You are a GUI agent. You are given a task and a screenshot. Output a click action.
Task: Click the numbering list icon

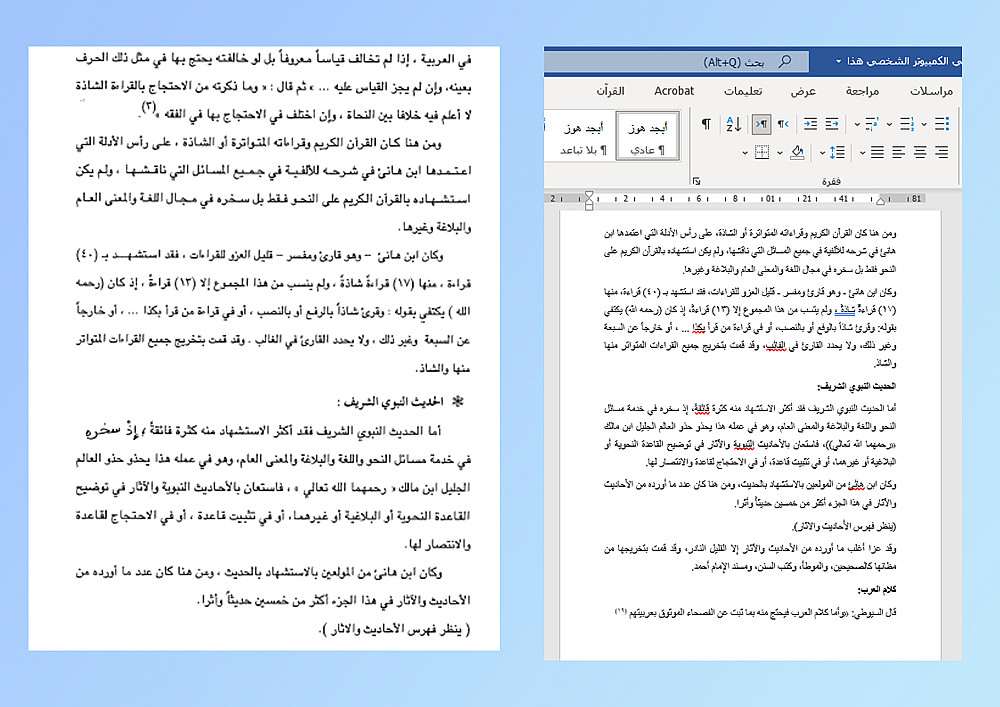coord(907,124)
